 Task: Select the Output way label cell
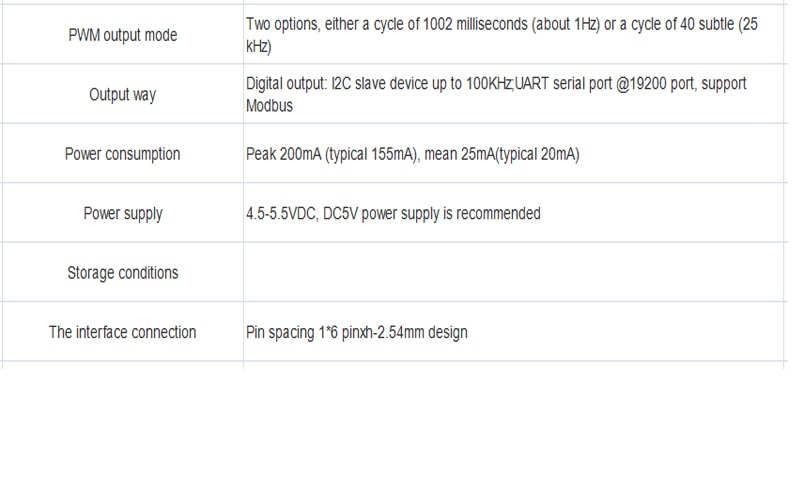(x=122, y=94)
